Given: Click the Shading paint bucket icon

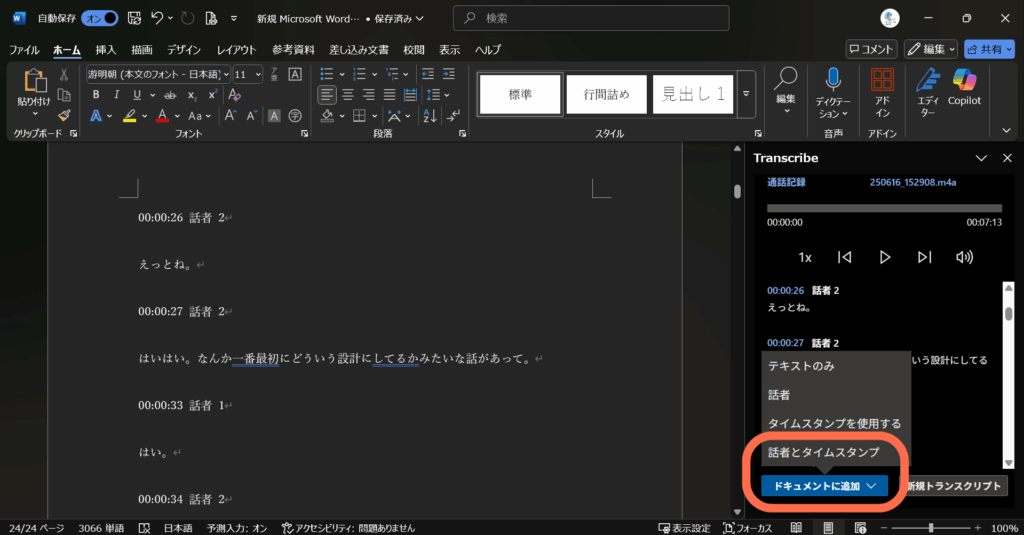Looking at the screenshot, I should point(327,116).
